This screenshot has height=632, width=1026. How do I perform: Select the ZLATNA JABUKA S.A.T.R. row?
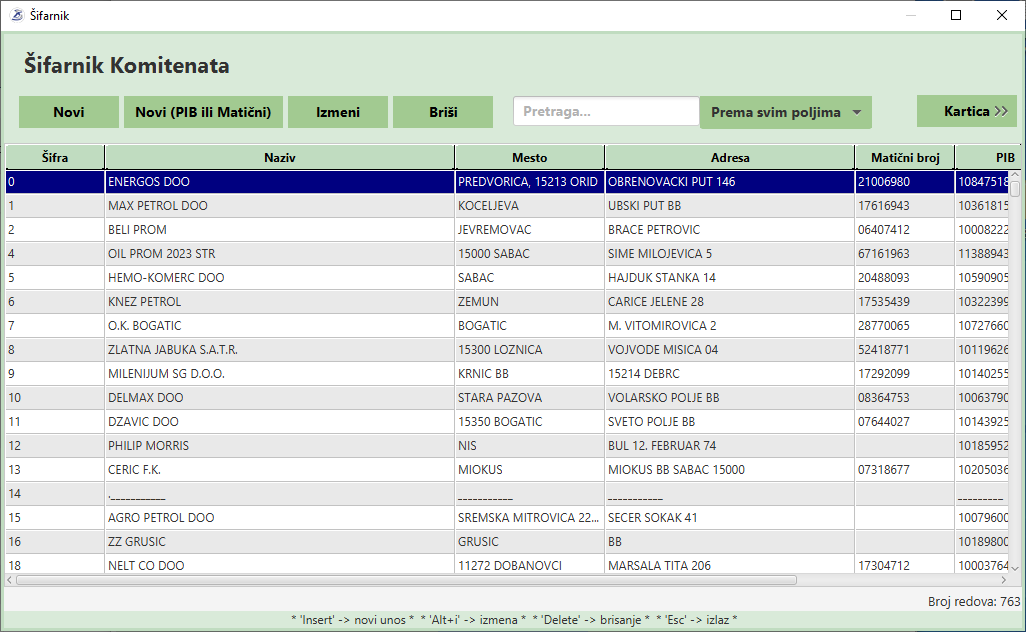pos(280,350)
